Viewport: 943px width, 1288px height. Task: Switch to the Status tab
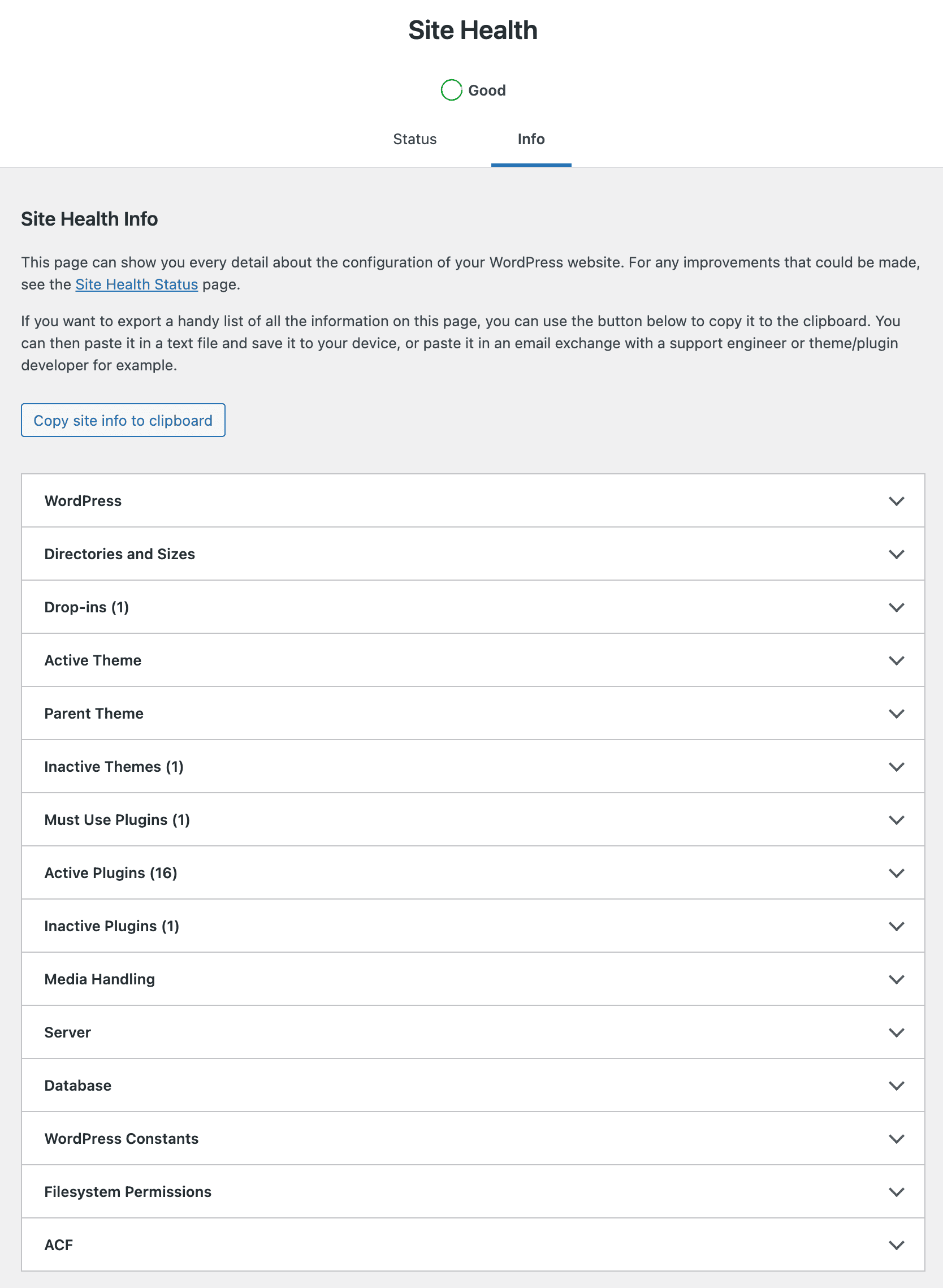pos(414,139)
